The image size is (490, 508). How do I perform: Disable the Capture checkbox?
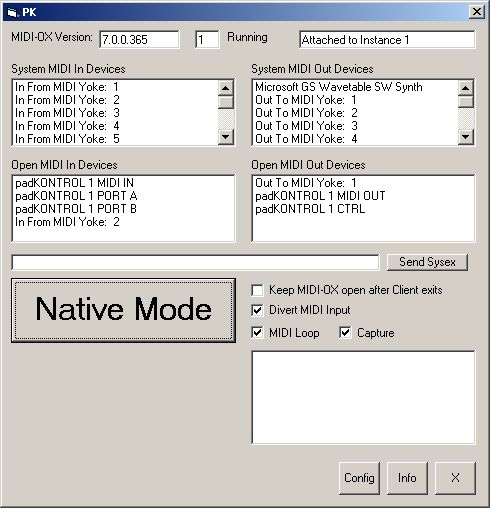click(x=345, y=333)
